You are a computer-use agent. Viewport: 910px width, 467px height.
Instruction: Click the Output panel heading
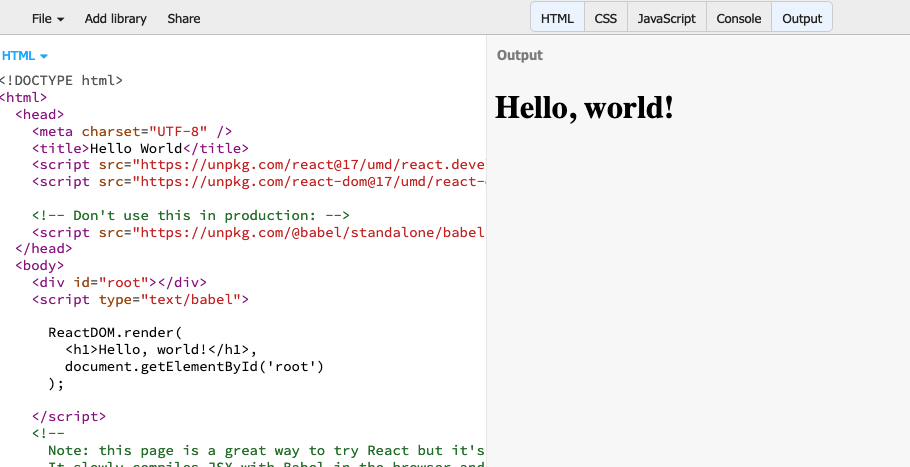tap(519, 55)
